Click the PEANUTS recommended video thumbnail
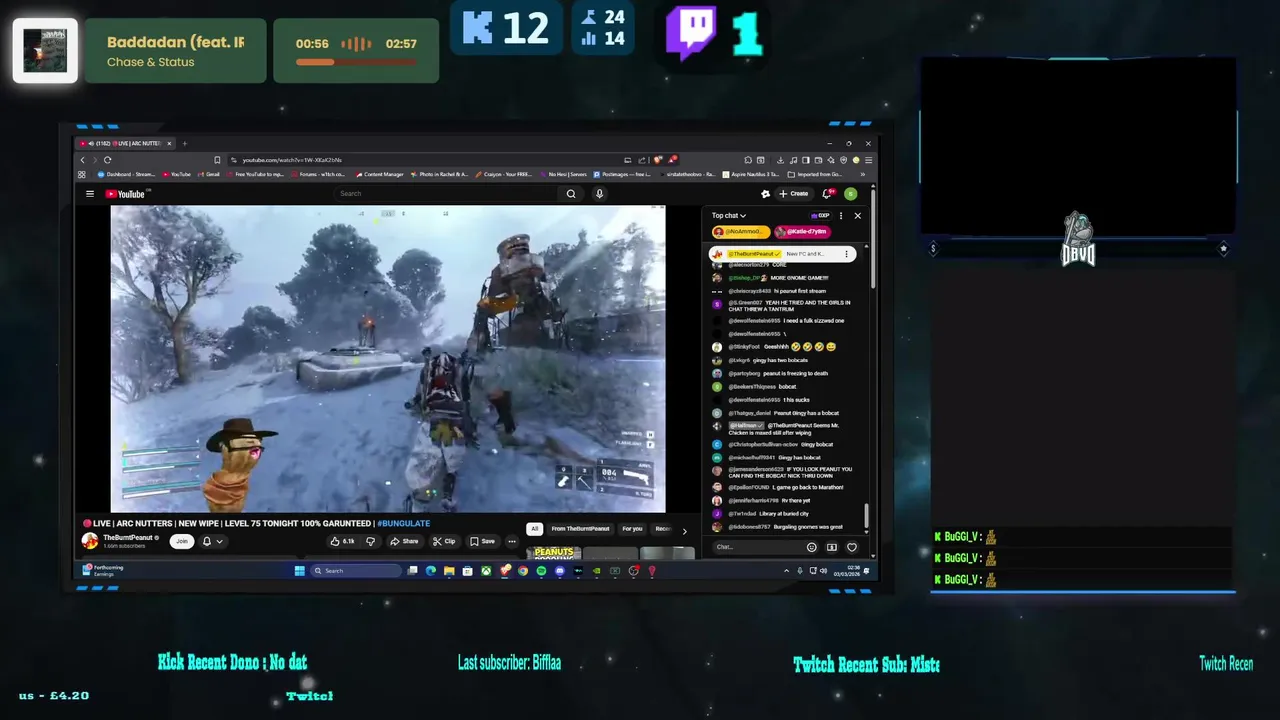 click(x=554, y=552)
